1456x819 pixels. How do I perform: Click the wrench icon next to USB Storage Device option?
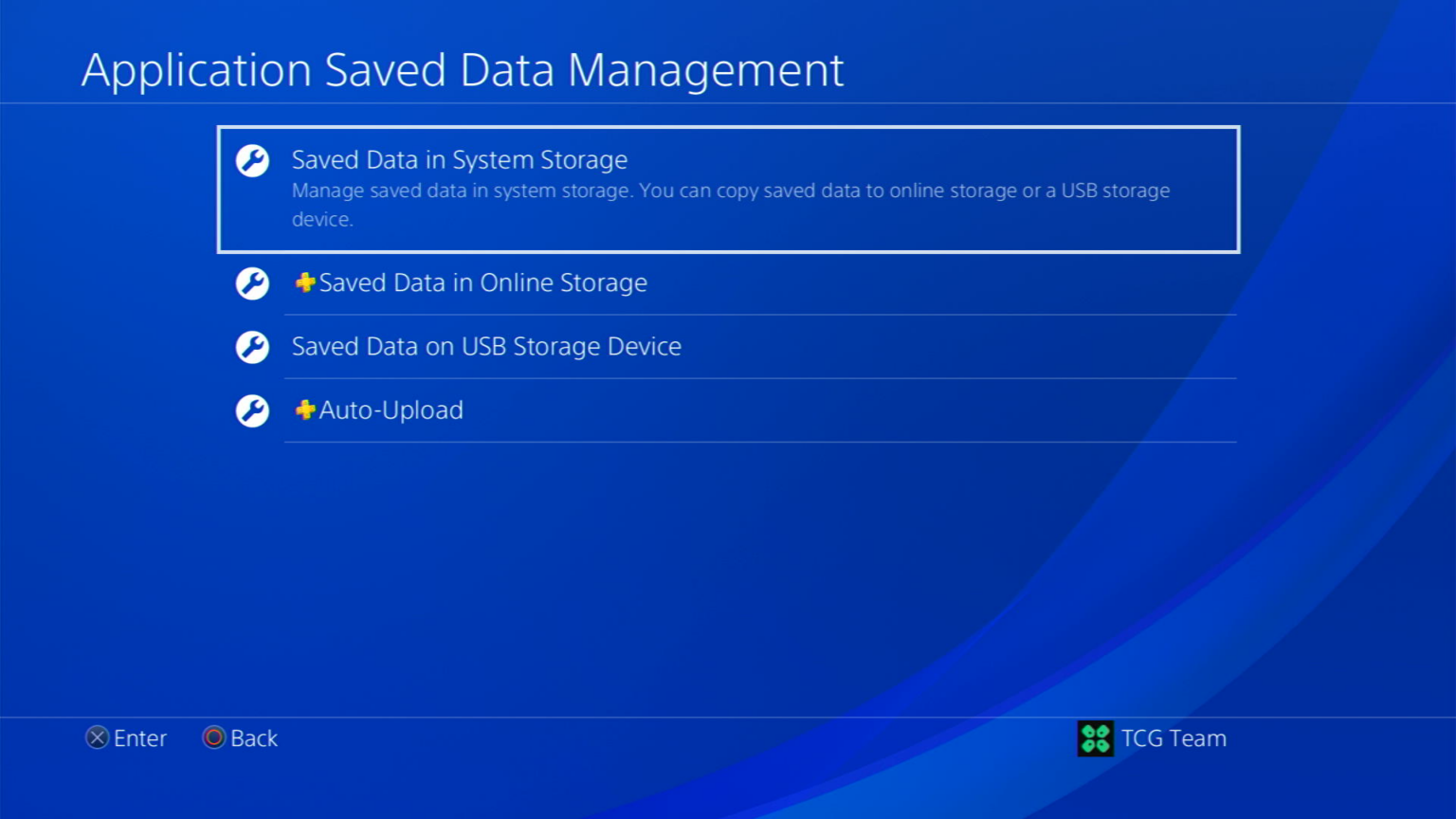[x=251, y=347]
